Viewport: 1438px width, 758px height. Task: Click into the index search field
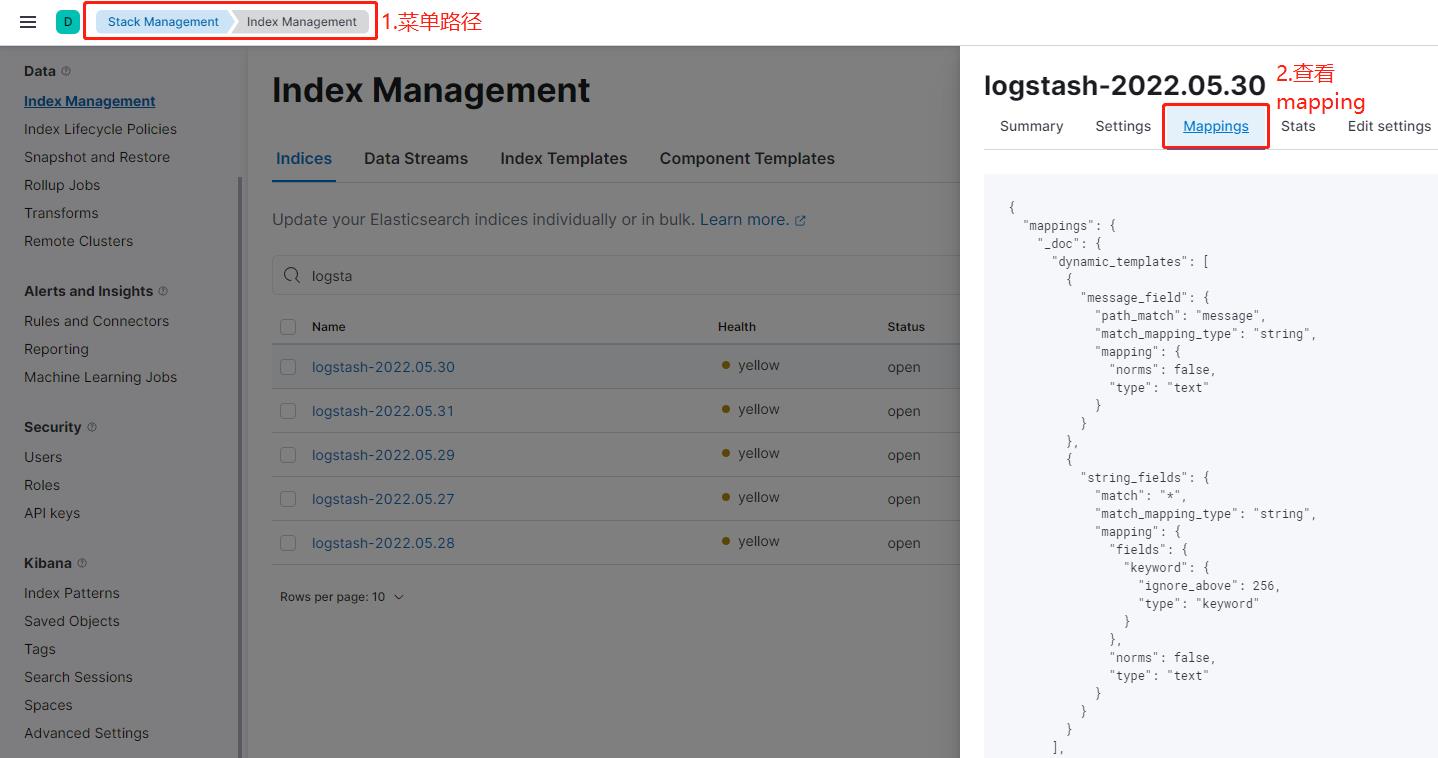point(616,276)
